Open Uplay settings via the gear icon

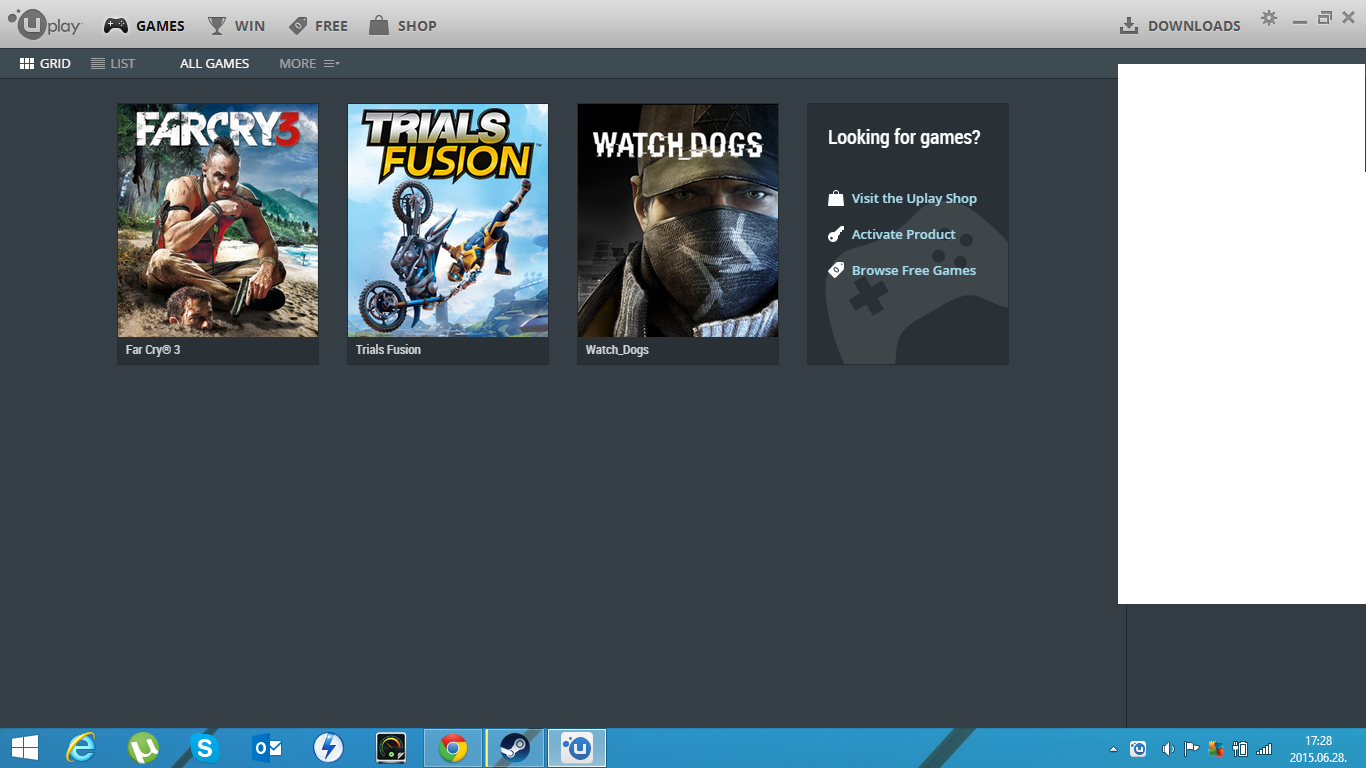pos(1269,18)
